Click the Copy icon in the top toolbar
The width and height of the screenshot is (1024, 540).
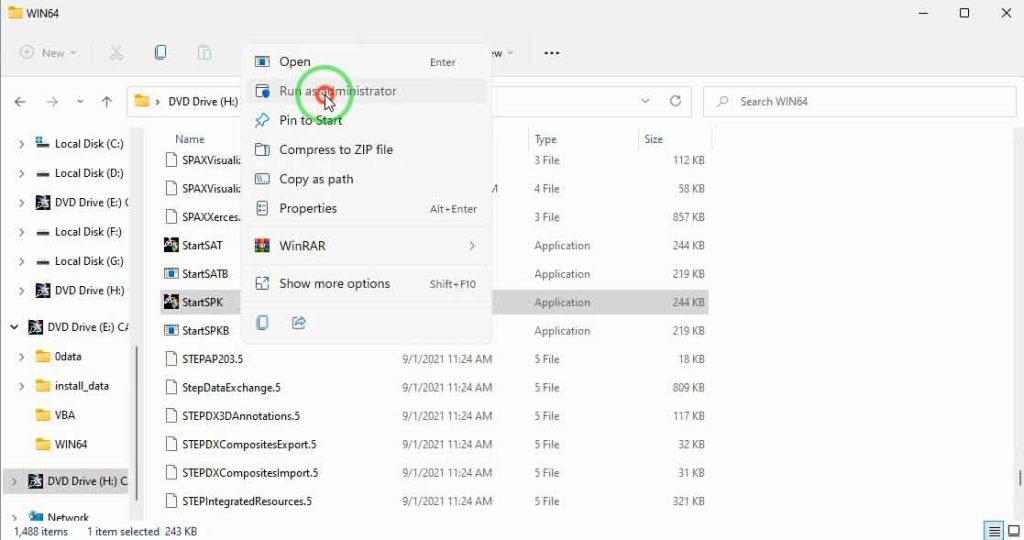click(160, 53)
